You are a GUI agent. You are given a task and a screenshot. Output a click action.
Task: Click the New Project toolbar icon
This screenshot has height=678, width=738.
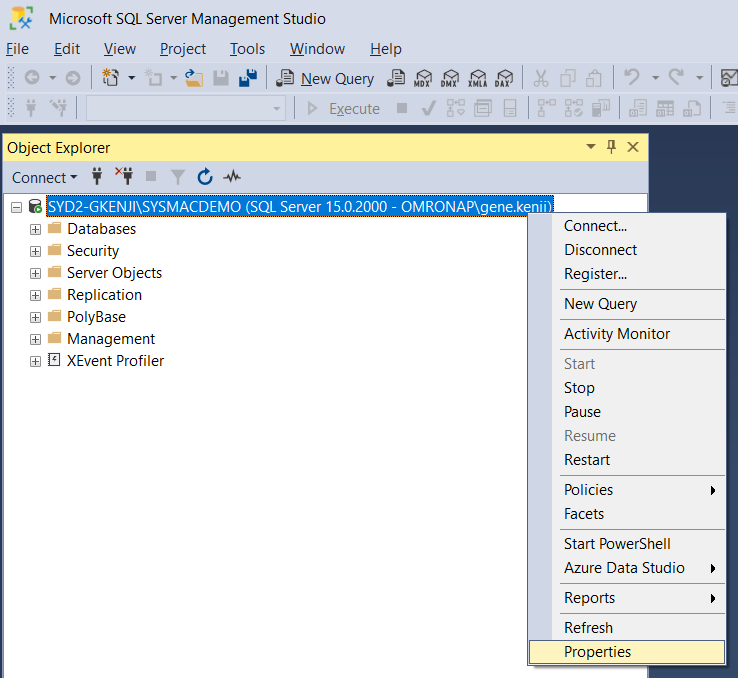point(111,78)
